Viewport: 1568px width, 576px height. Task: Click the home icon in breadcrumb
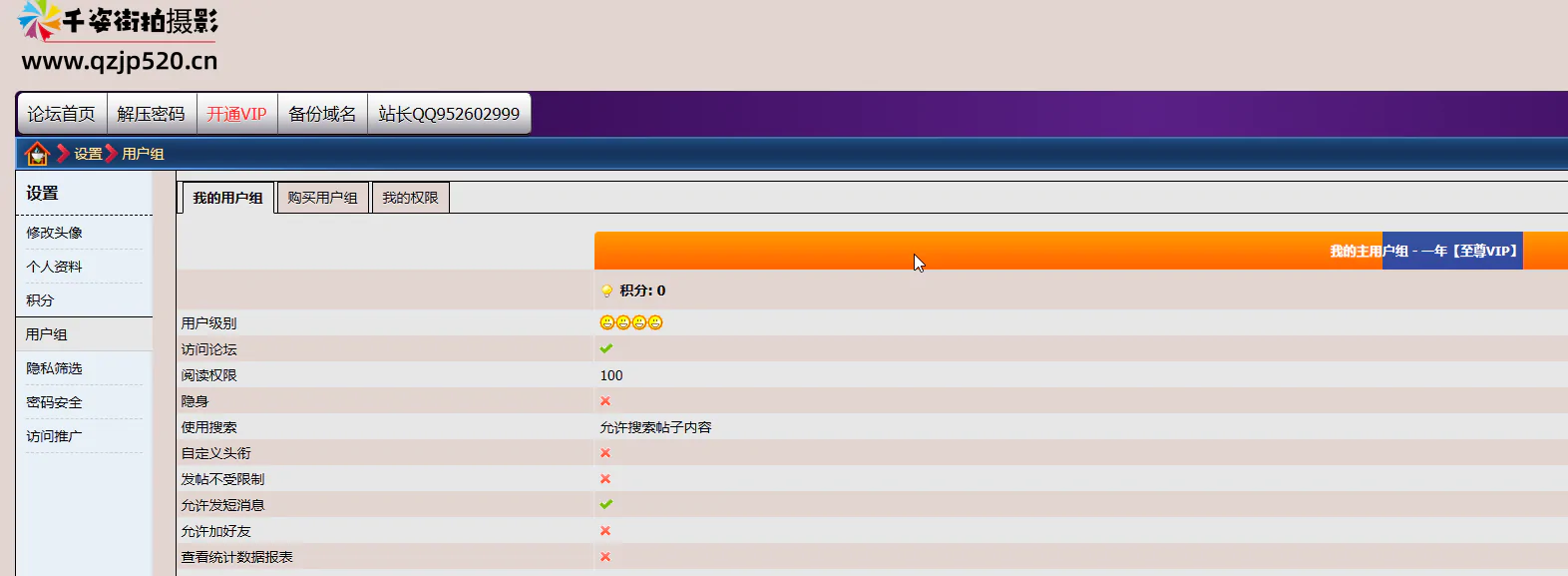click(x=37, y=154)
